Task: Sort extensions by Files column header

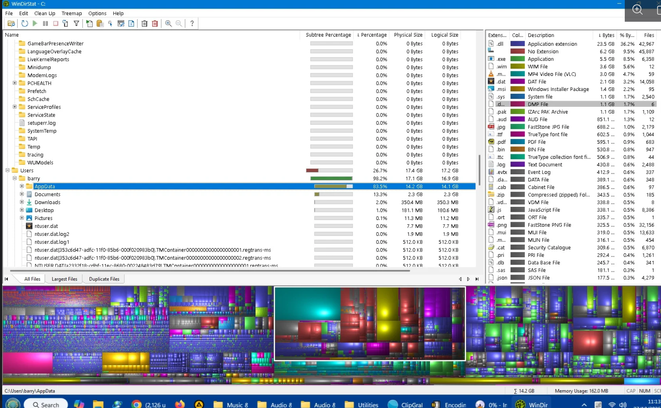Action: [x=648, y=35]
